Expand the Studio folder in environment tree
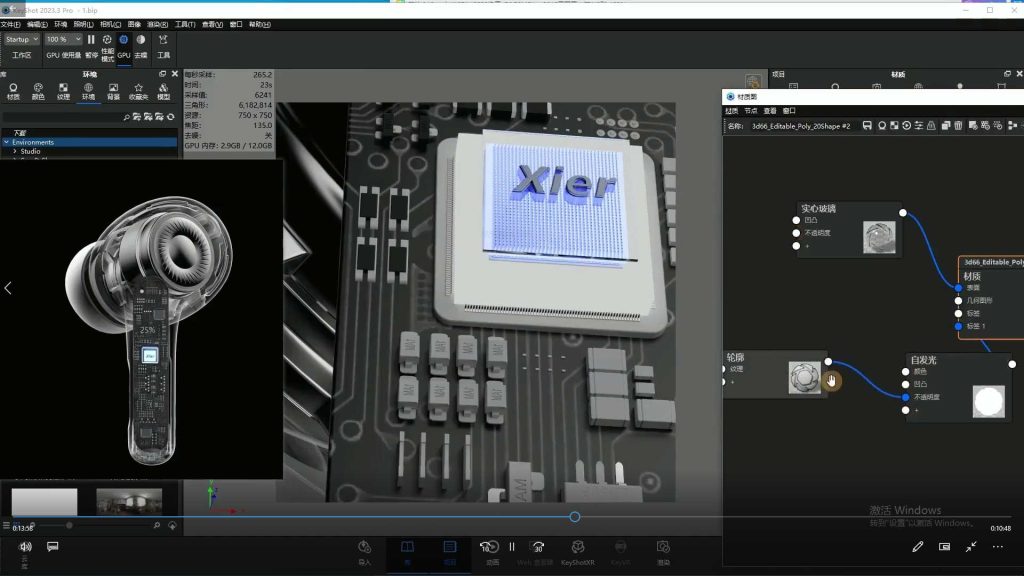1024x576 pixels. (15, 151)
